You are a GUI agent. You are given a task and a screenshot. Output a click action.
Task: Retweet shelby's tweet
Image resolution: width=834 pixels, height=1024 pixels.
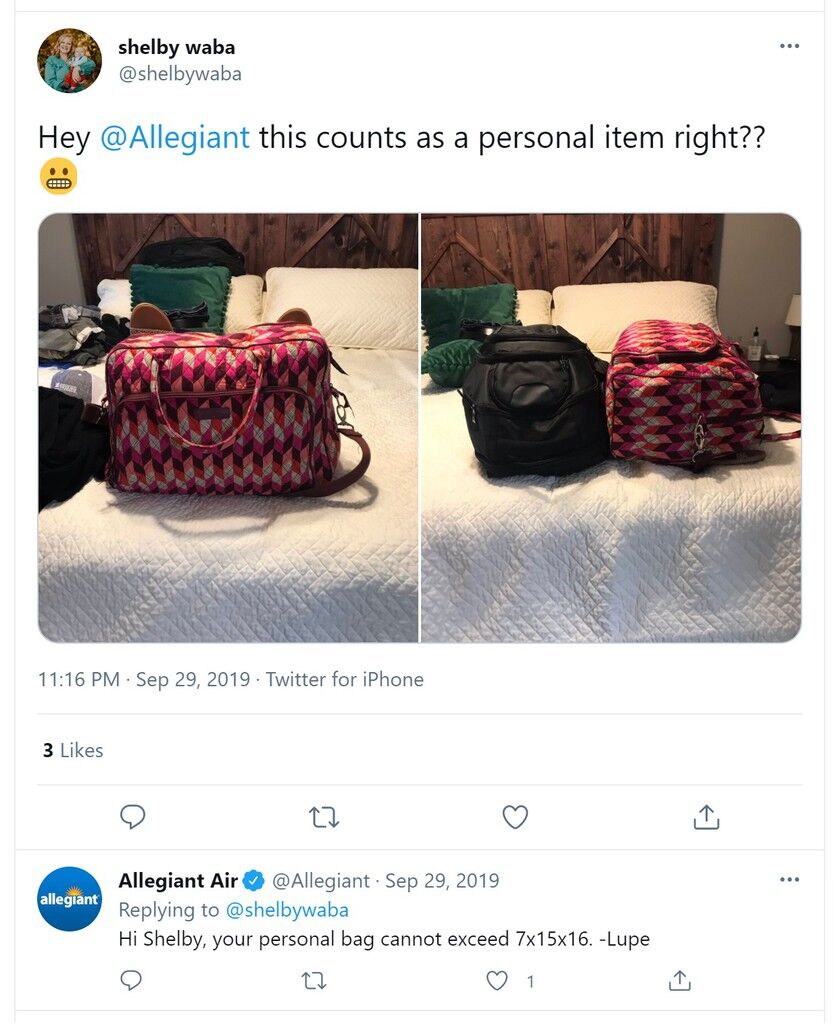coord(324,817)
